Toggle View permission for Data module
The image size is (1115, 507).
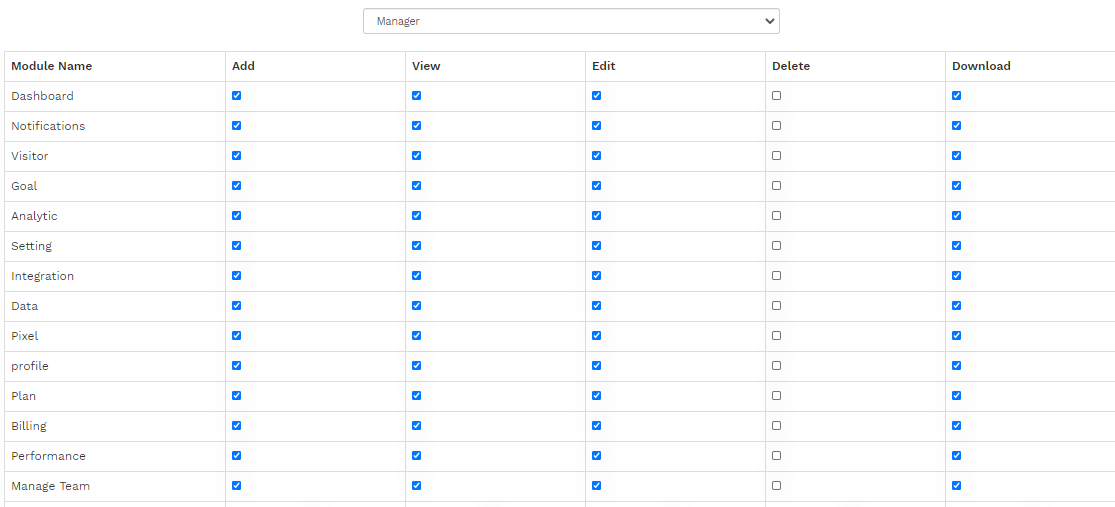417,305
